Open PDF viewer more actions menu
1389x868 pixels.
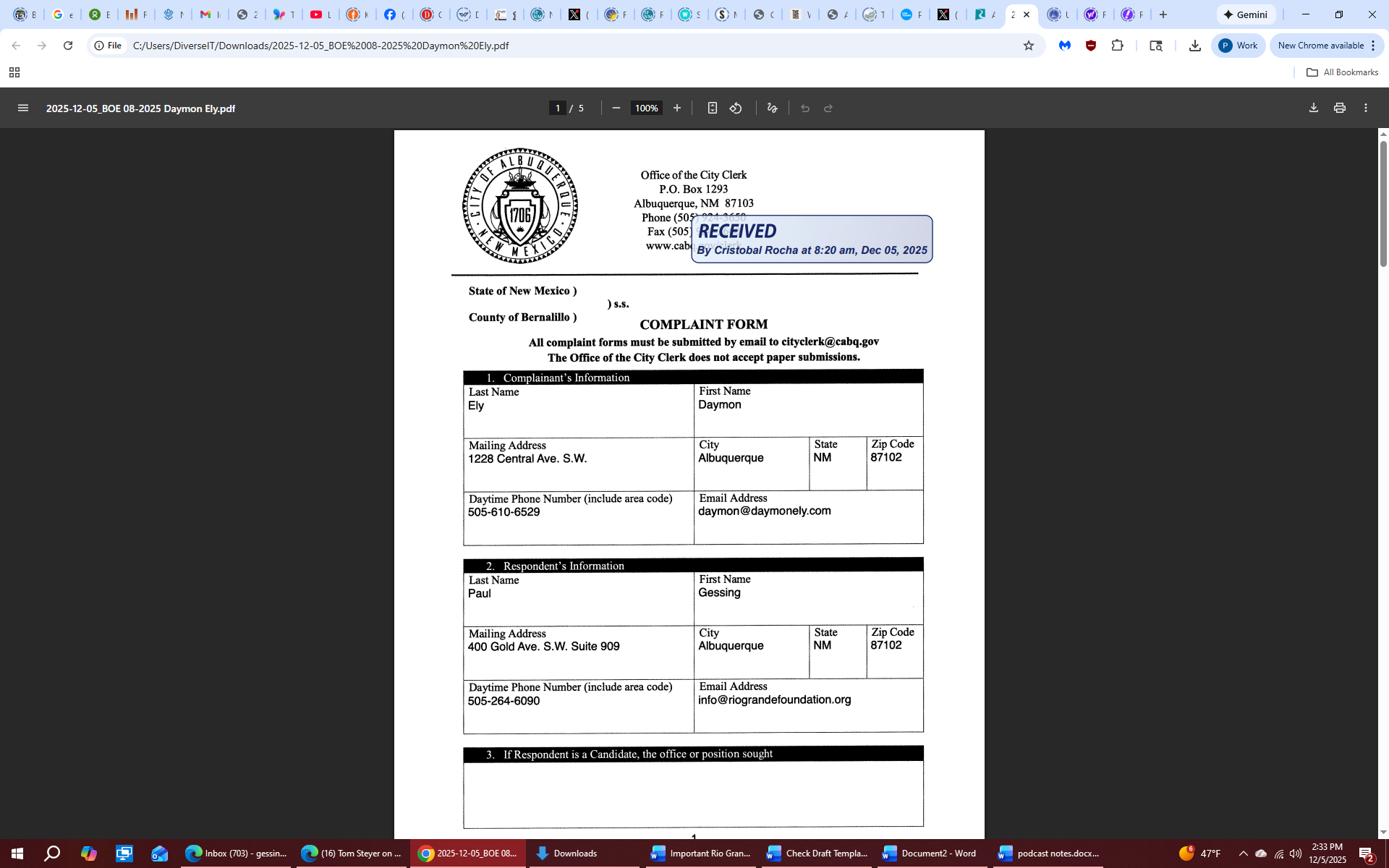1366,108
